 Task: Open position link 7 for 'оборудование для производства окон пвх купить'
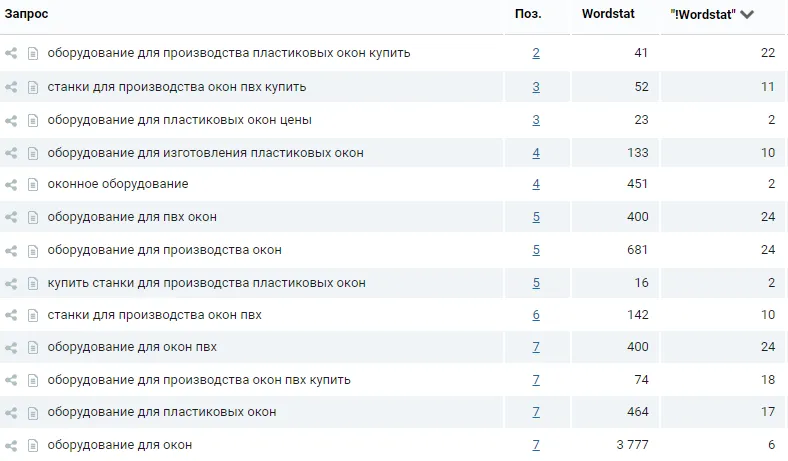pos(536,380)
